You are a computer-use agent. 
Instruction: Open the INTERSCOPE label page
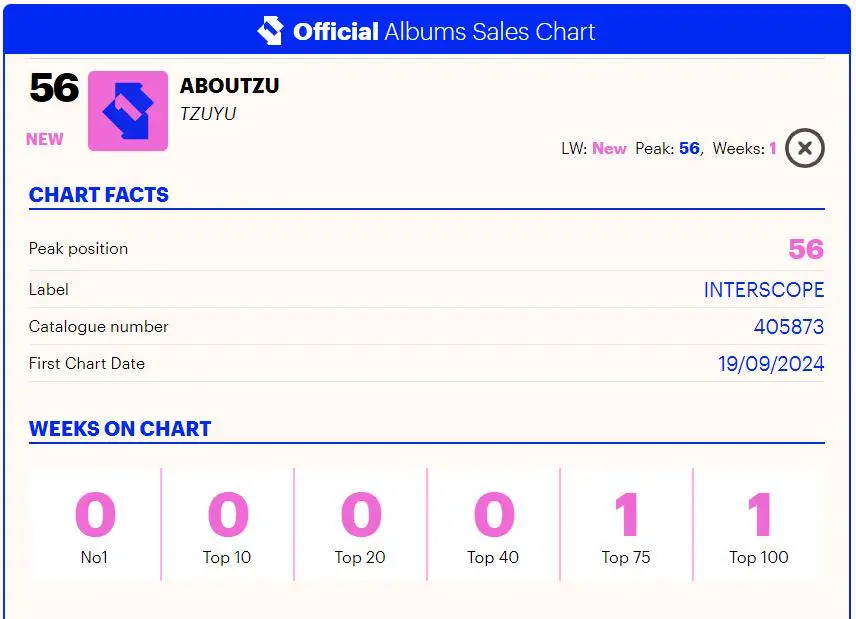point(764,289)
